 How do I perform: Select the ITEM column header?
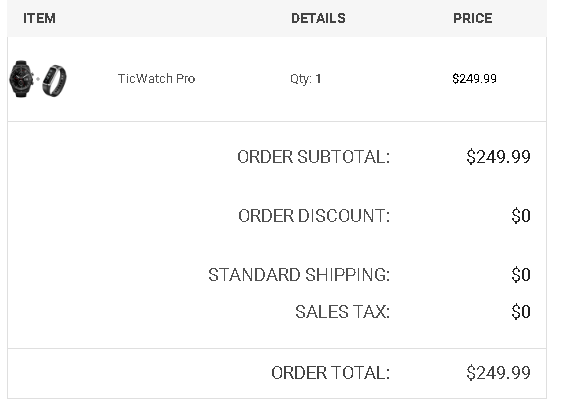pyautogui.click(x=39, y=18)
